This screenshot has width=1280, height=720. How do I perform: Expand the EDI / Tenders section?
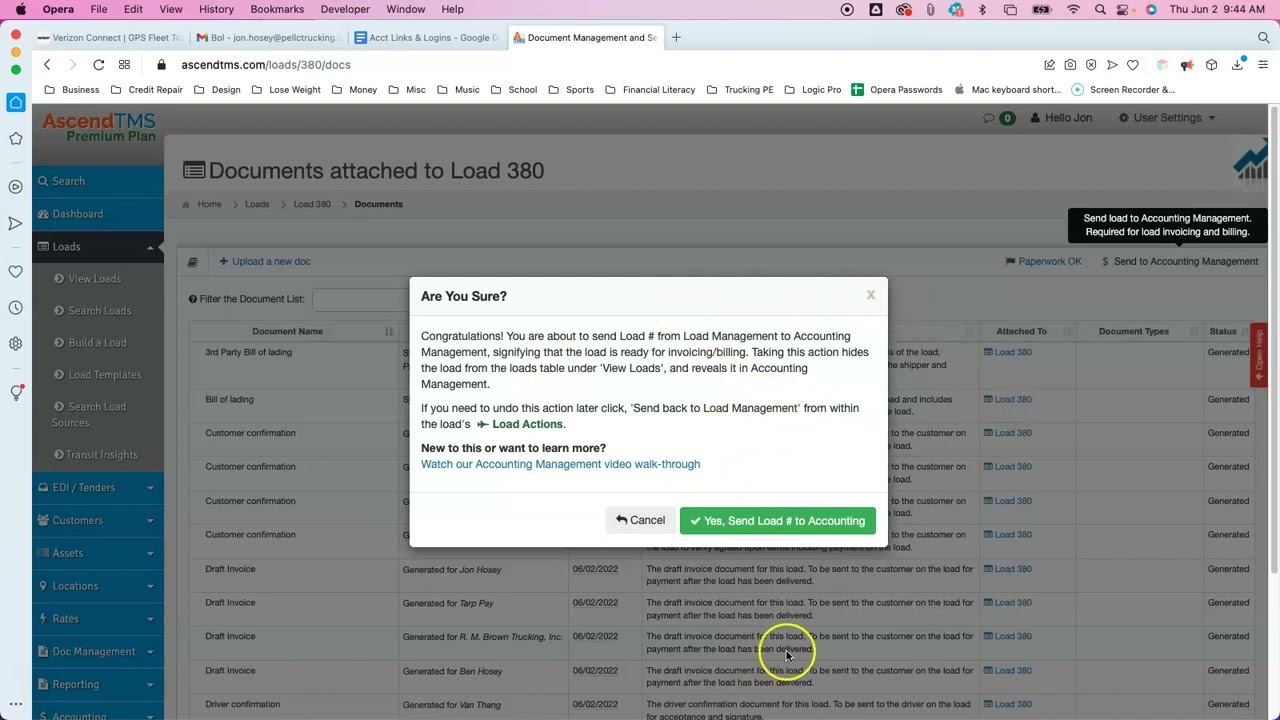(98, 488)
